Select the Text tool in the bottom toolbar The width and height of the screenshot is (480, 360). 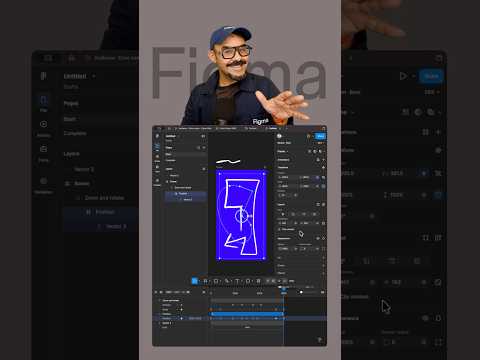pos(237,281)
